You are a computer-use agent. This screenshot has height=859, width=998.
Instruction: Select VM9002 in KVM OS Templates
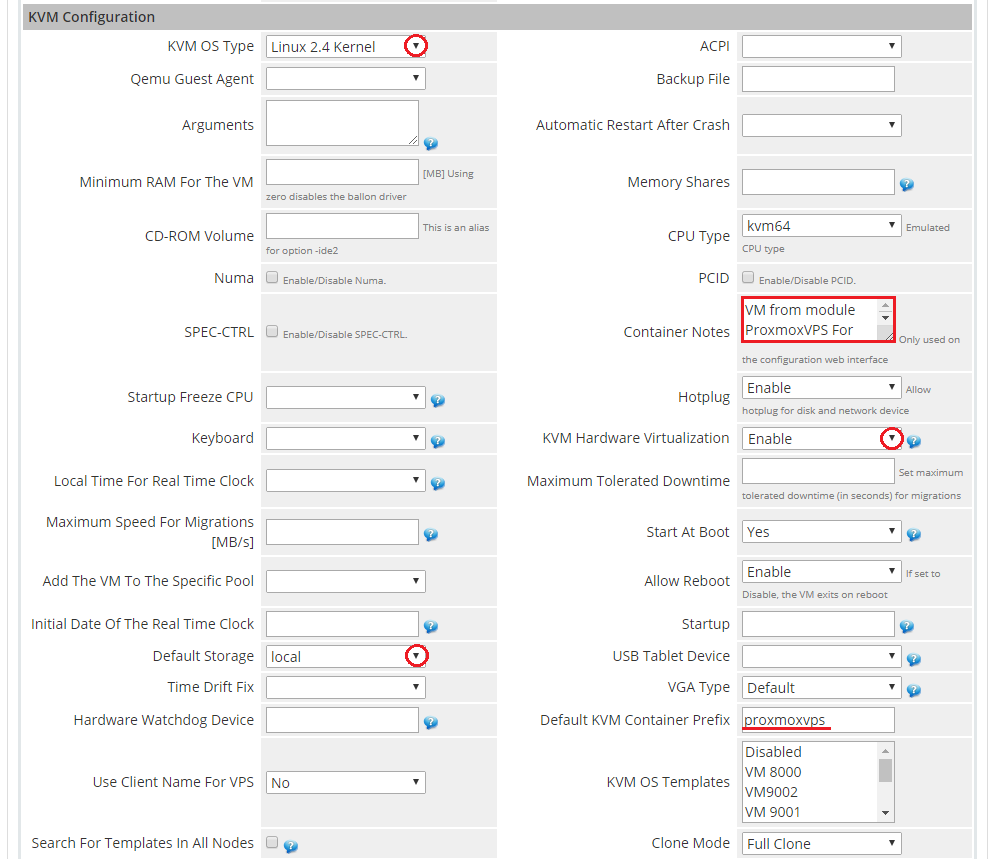[810, 792]
